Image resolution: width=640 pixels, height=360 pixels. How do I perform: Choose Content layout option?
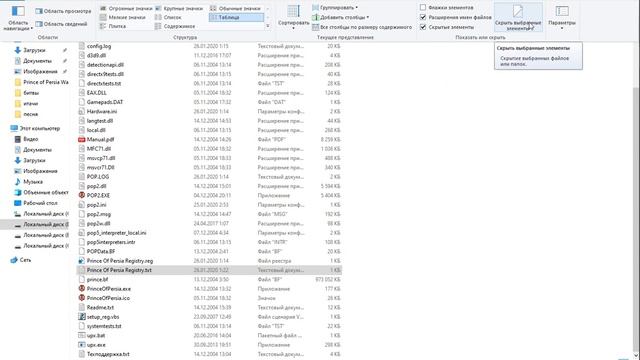tap(175, 26)
